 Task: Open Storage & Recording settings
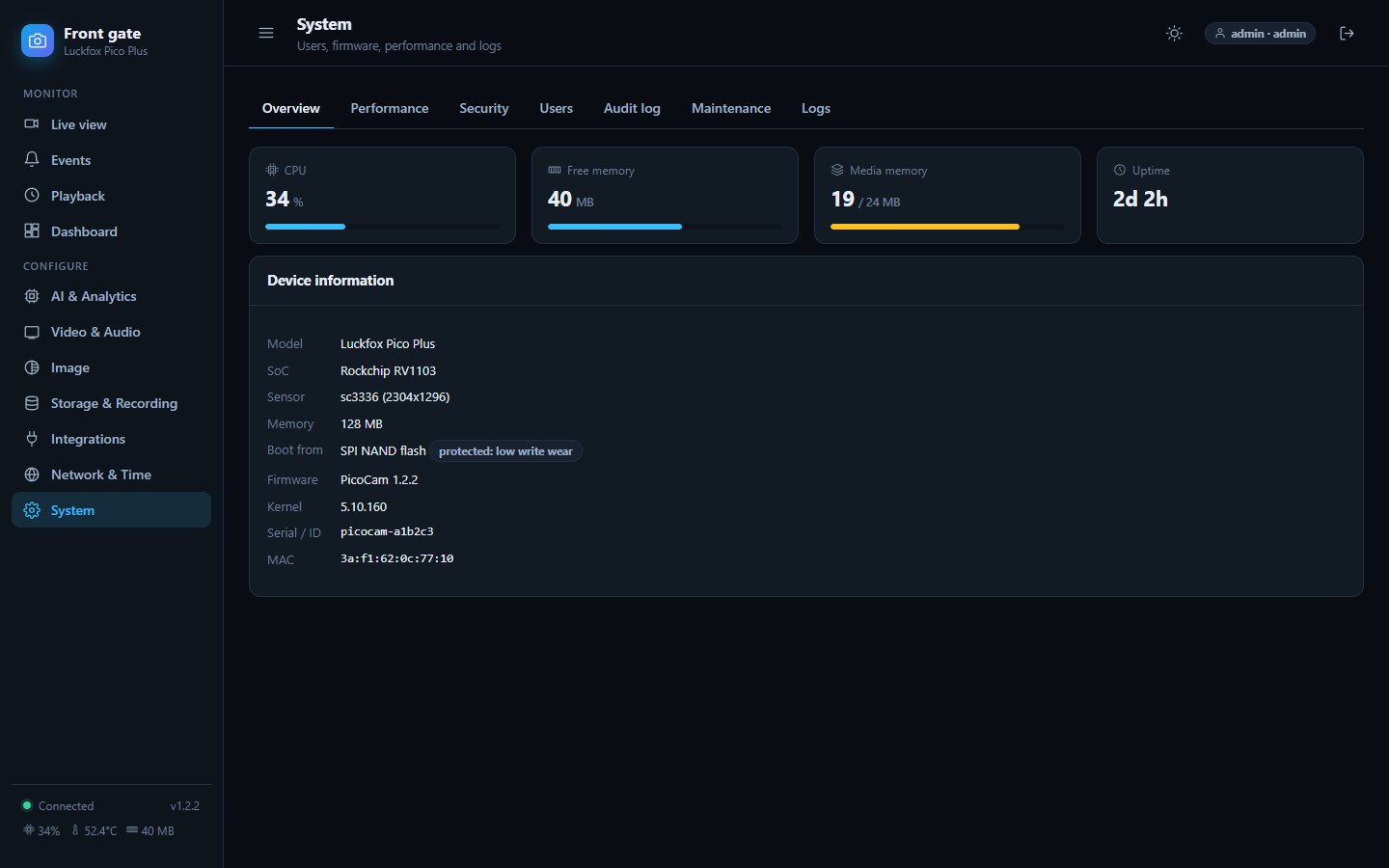coord(111,403)
